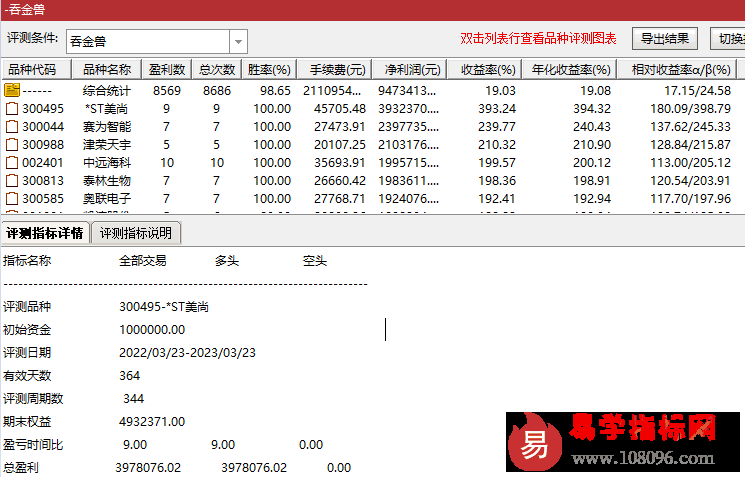The height and width of the screenshot is (477, 745).
Task: Click commission value 35693.91
Action: [x=340, y=163]
